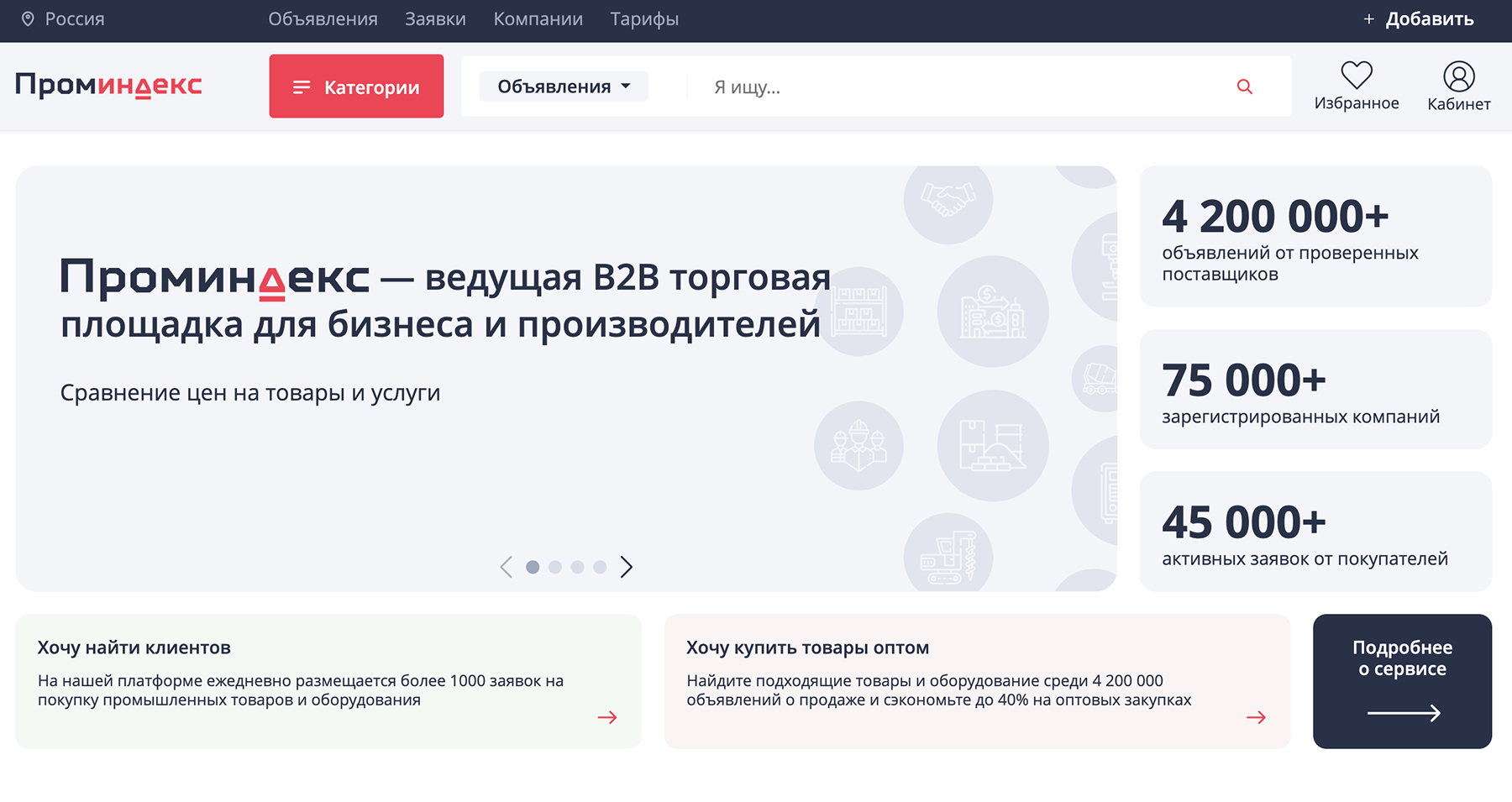Click the text Сравнение цен на товары и услуги

250,393
